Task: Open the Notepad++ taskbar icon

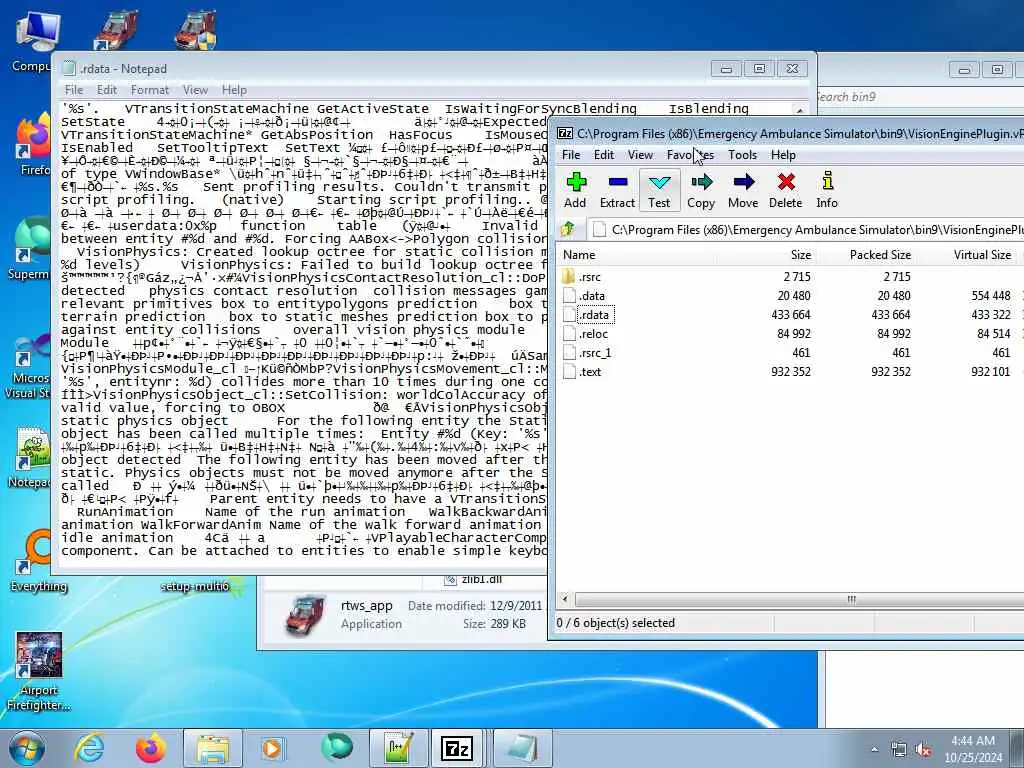Action: pyautogui.click(x=399, y=748)
